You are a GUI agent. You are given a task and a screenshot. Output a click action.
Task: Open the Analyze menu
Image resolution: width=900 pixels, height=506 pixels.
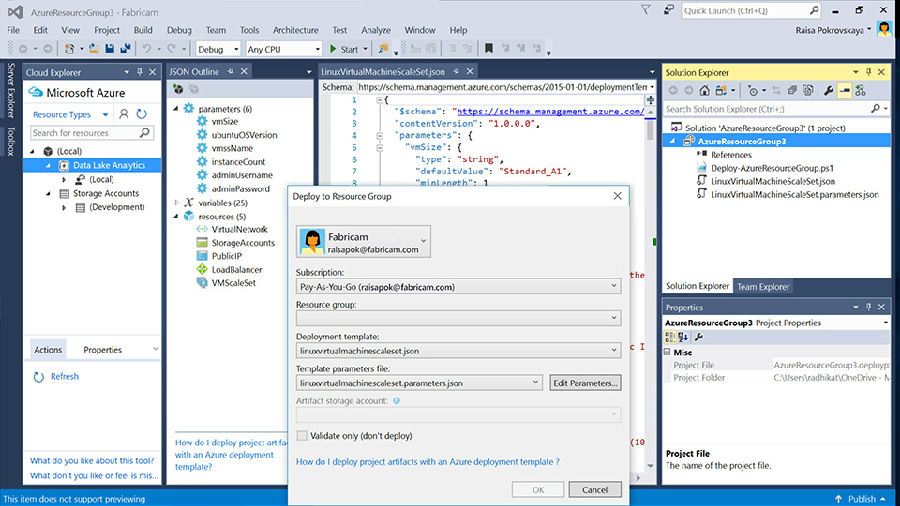(376, 30)
